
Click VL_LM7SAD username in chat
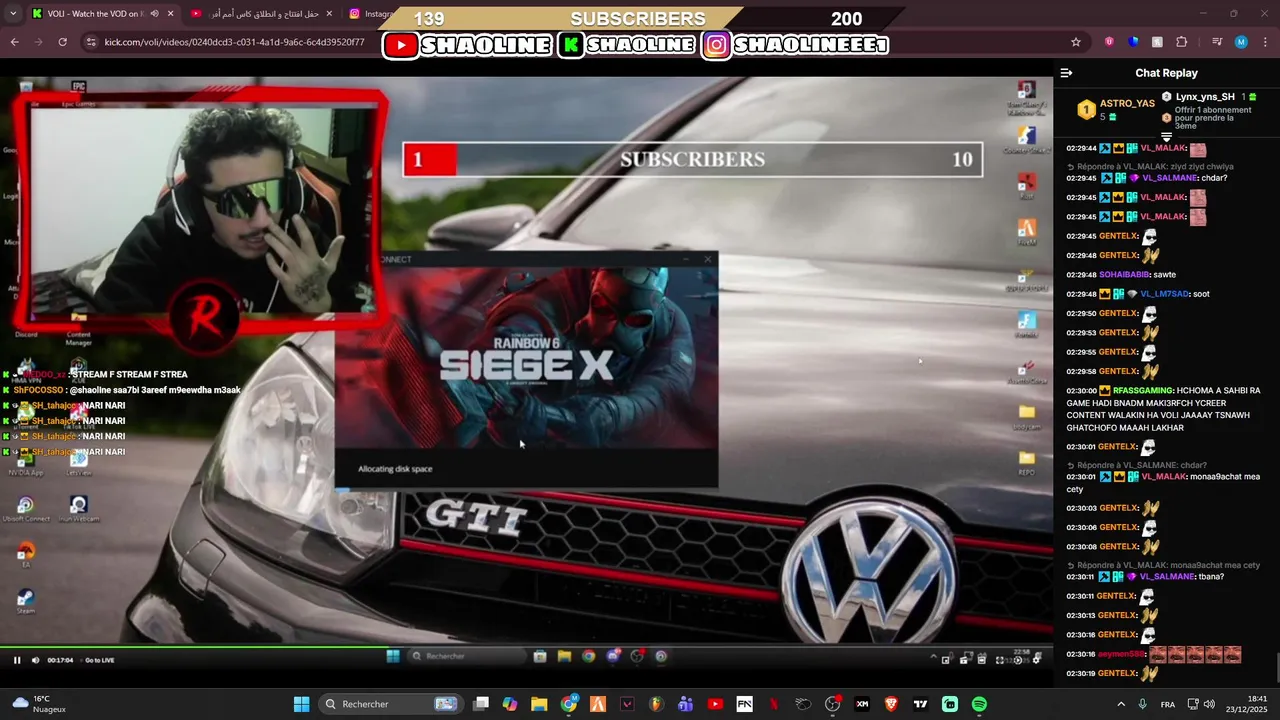click(1165, 294)
